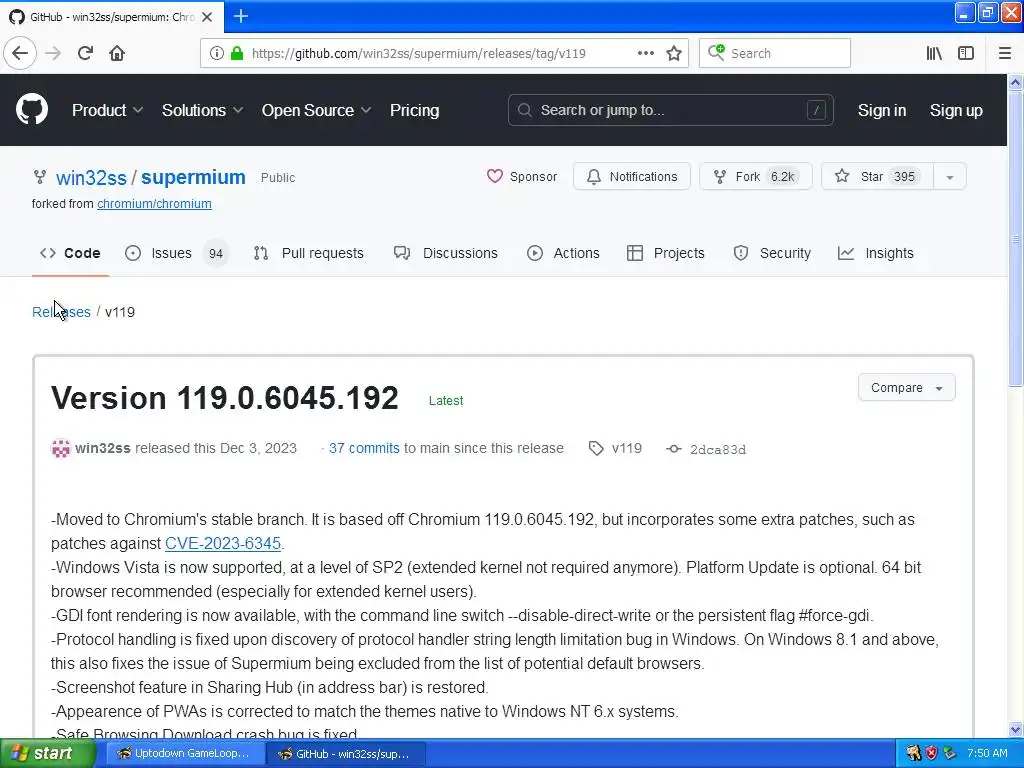
Task: Star the supermium repository
Action: point(878,177)
